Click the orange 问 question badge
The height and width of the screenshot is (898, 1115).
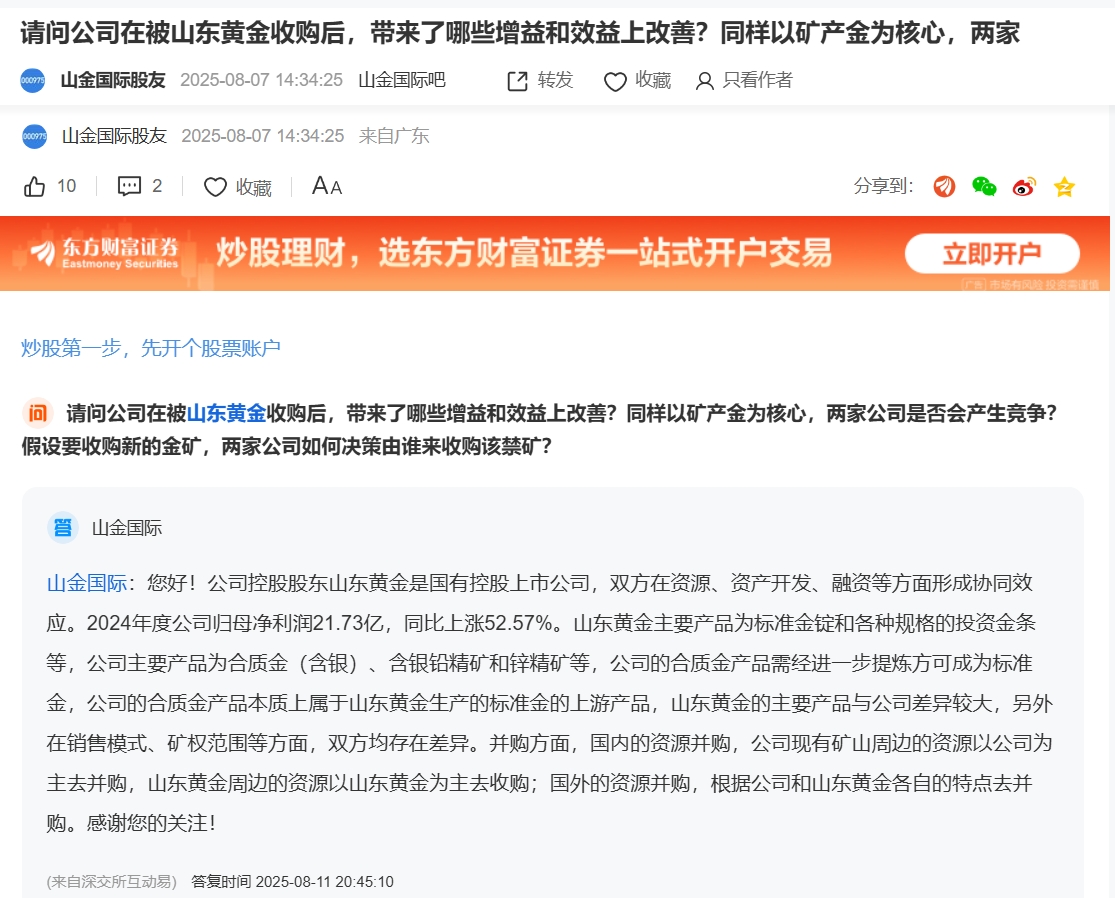(x=38, y=412)
